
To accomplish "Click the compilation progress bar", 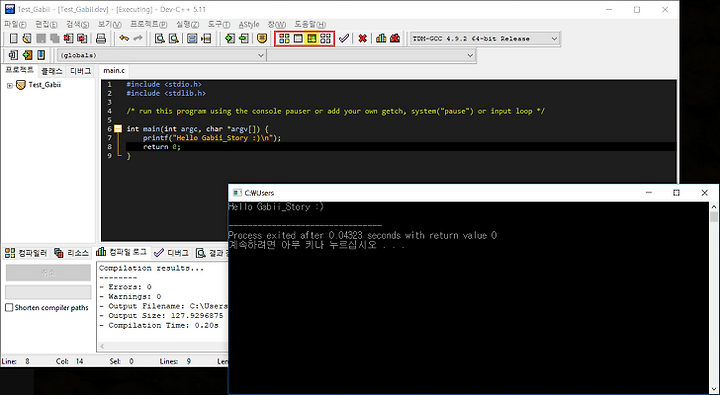I will coord(48,292).
